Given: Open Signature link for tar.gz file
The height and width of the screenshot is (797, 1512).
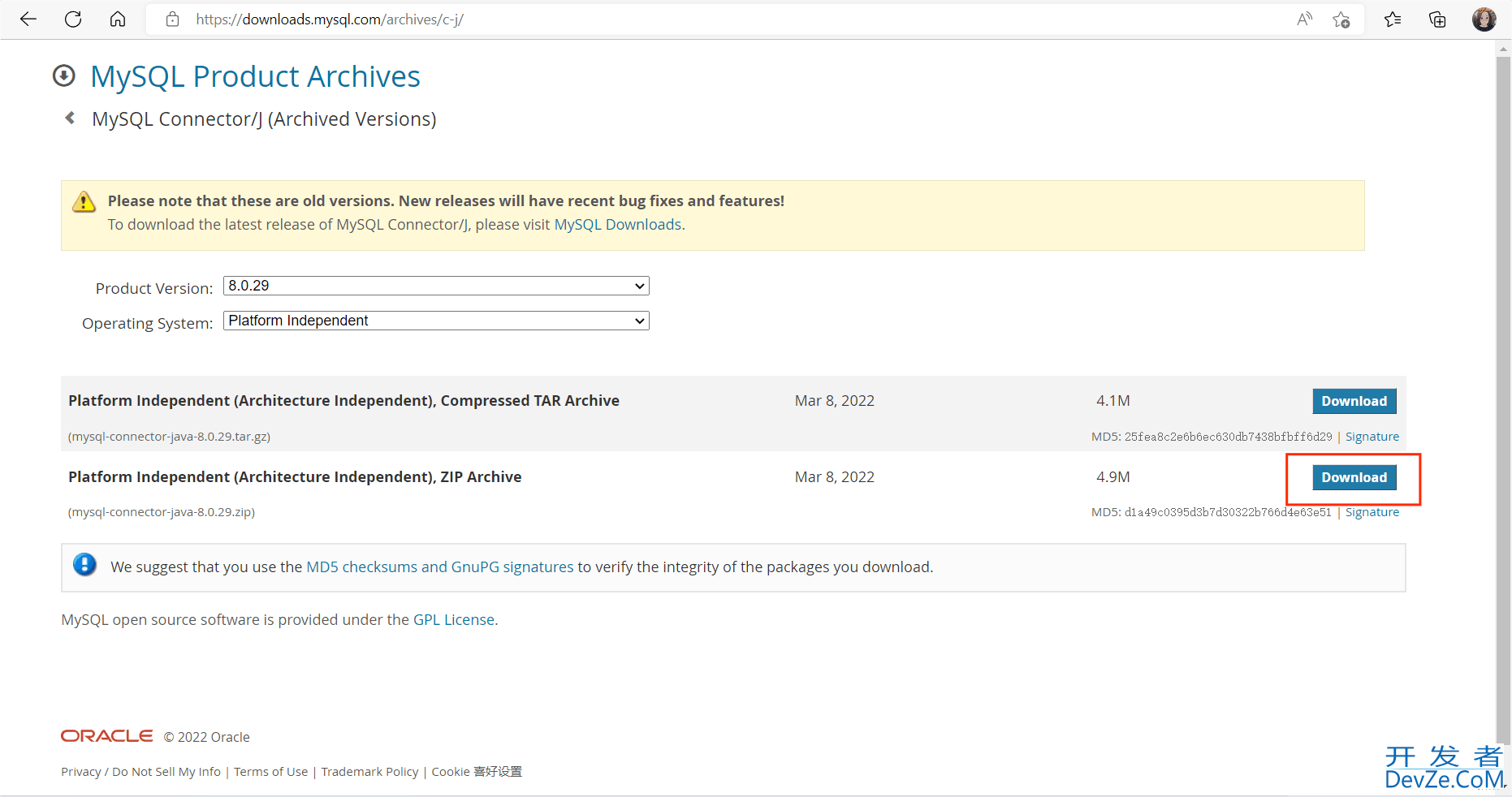Looking at the screenshot, I should (1372, 437).
